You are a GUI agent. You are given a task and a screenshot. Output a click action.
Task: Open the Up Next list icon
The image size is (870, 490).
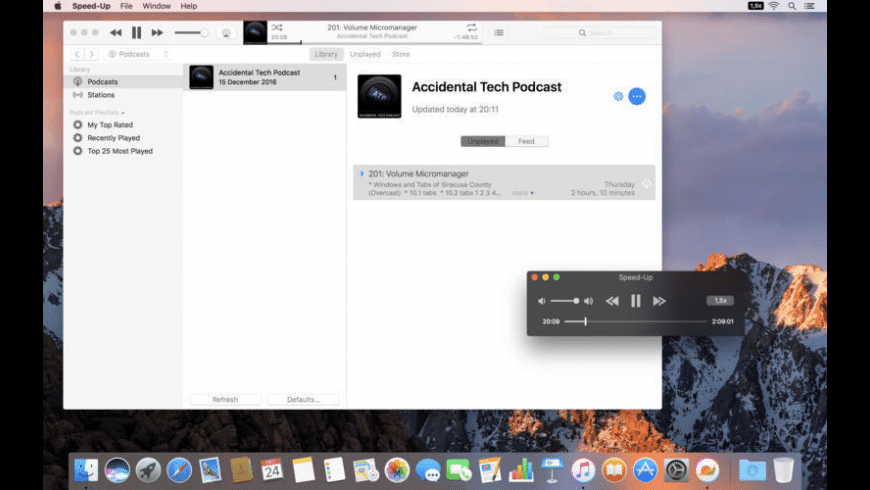pos(499,33)
